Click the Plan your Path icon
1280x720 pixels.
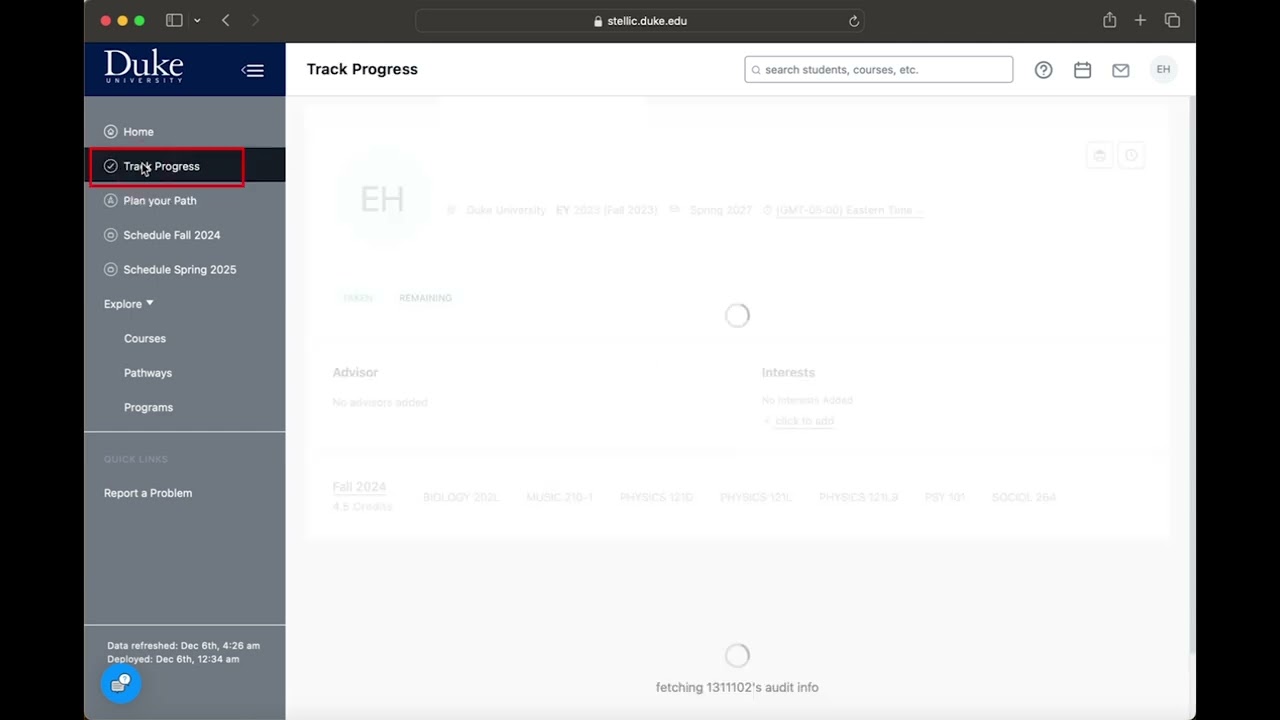tap(111, 201)
